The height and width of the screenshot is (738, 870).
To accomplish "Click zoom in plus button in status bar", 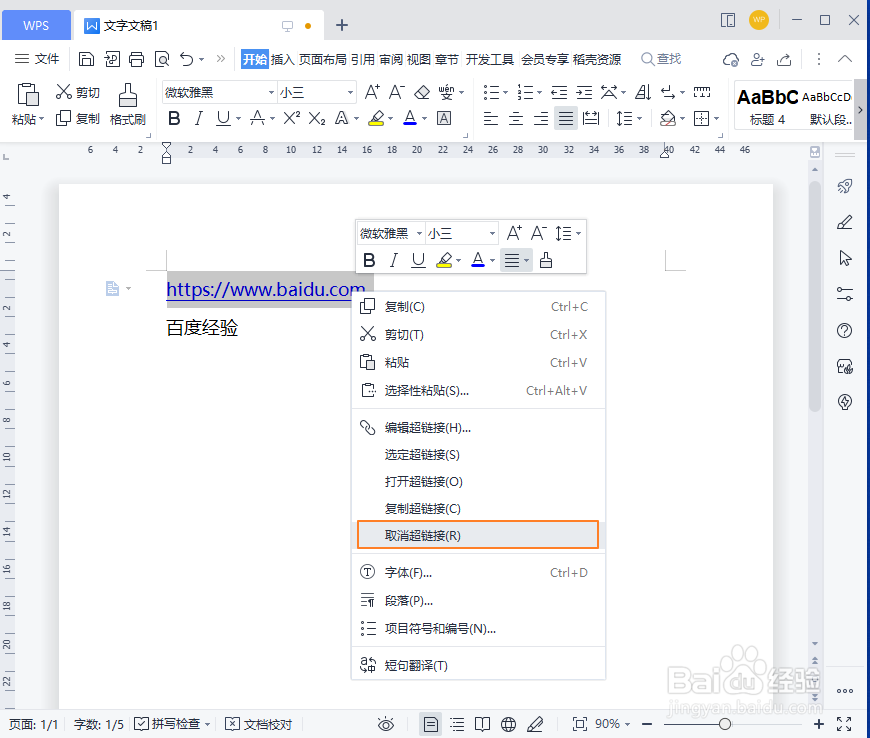I will click(818, 724).
